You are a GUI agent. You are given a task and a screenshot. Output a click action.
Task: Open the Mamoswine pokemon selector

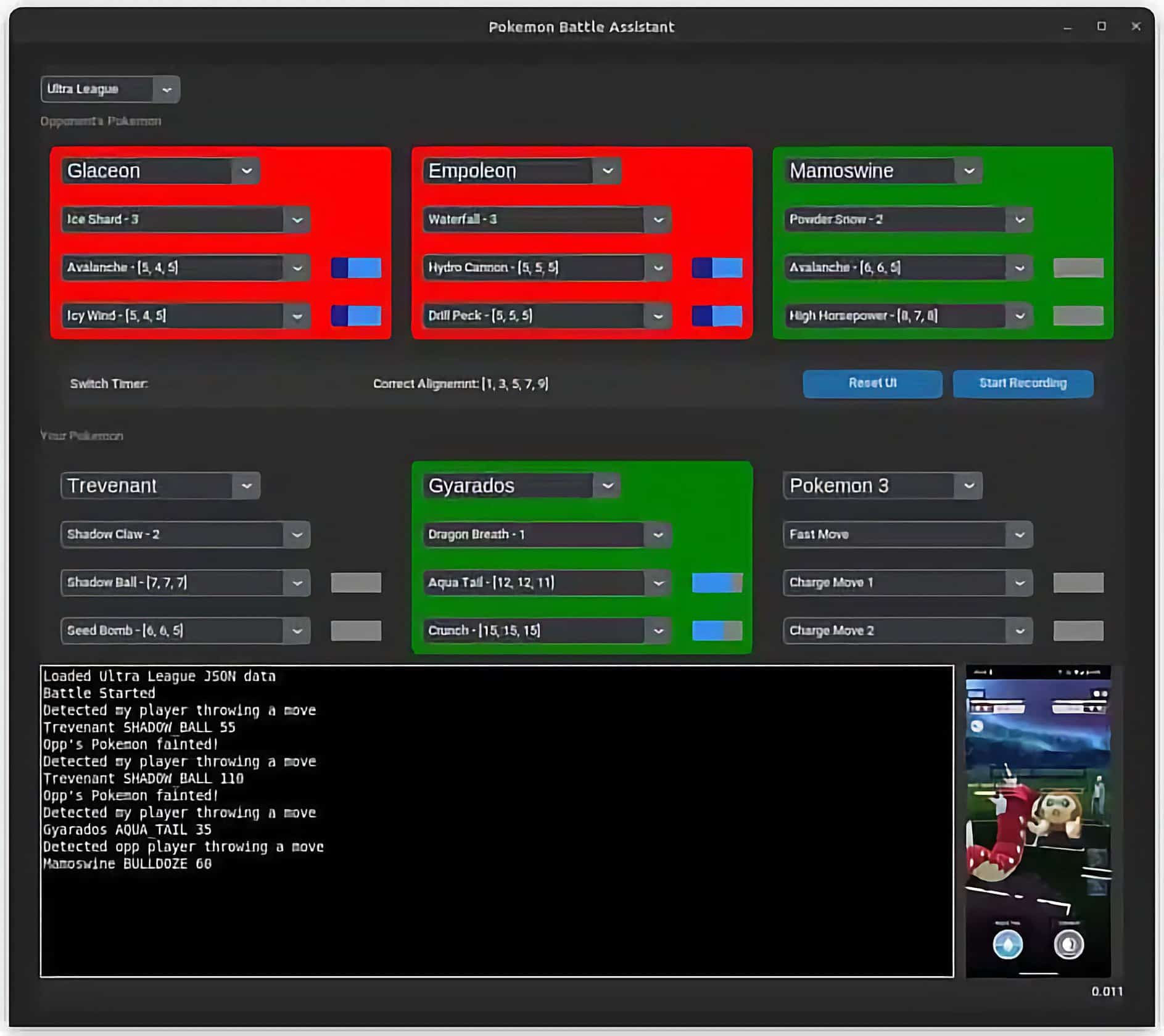(x=883, y=171)
